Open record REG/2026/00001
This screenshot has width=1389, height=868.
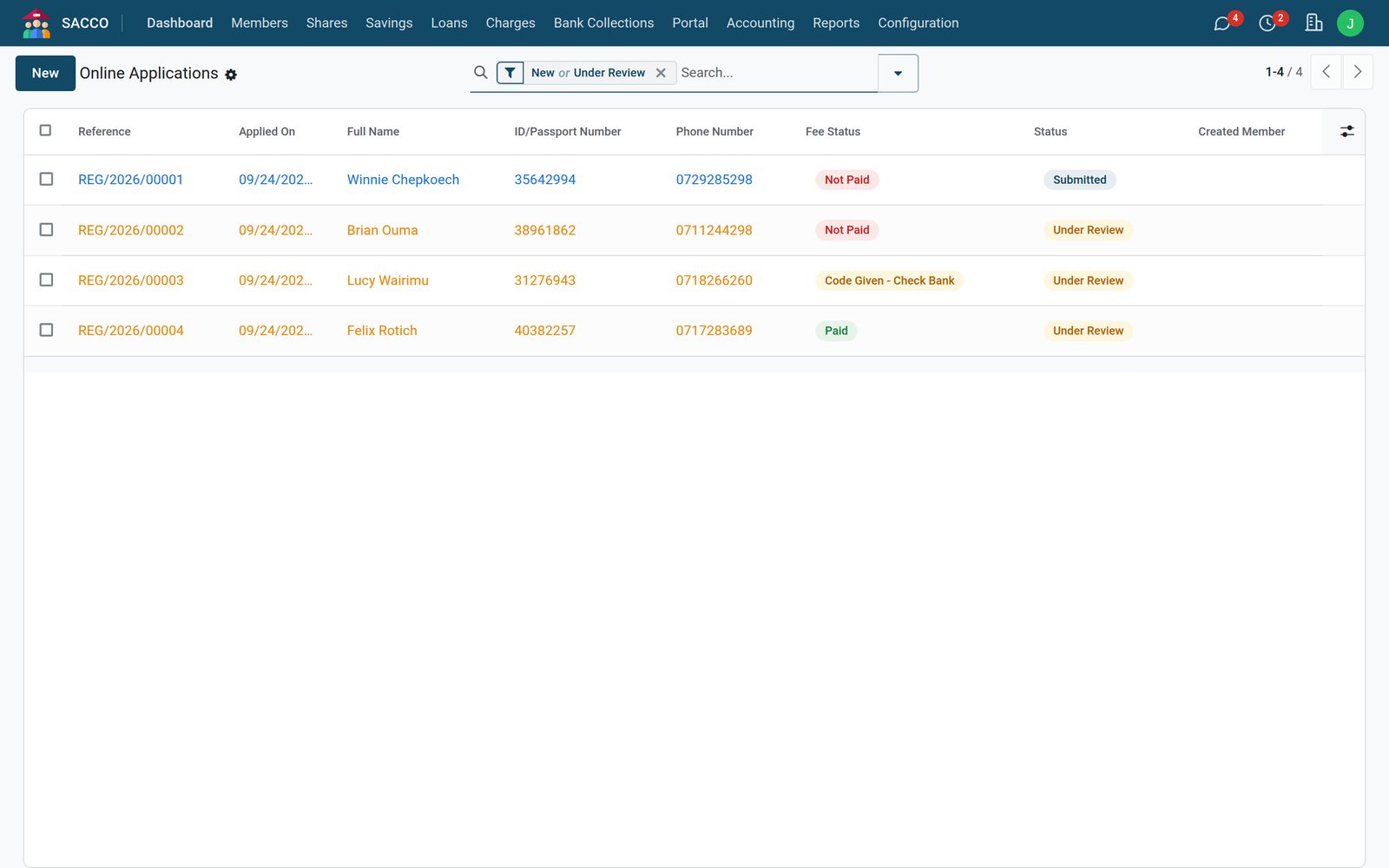[130, 180]
